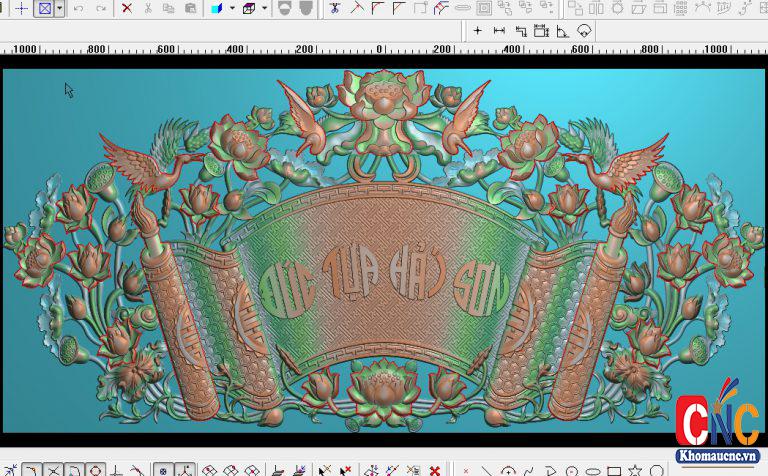Click the plus point marker tool
This screenshot has width=768, height=476.
(x=477, y=31)
